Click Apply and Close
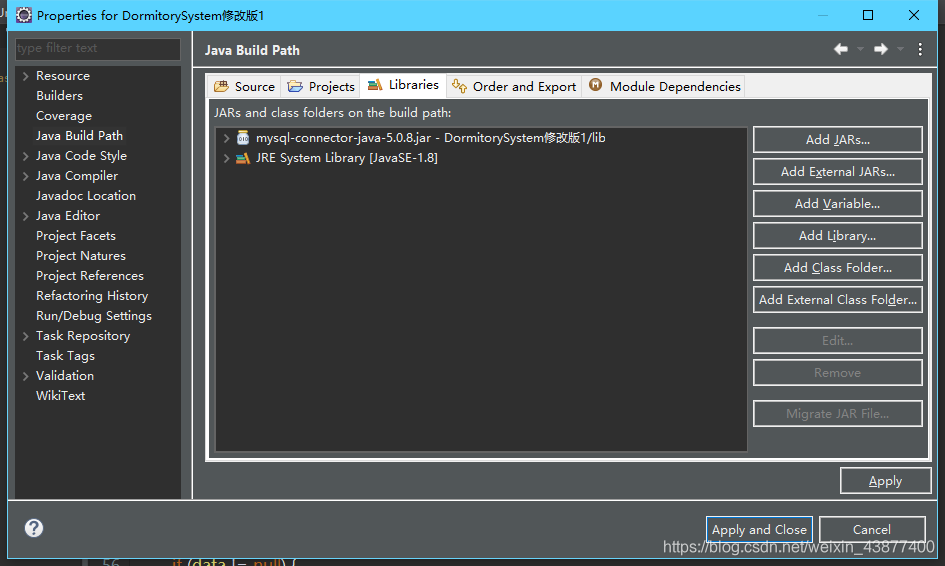Screen dimensions: 945x566 759,530
